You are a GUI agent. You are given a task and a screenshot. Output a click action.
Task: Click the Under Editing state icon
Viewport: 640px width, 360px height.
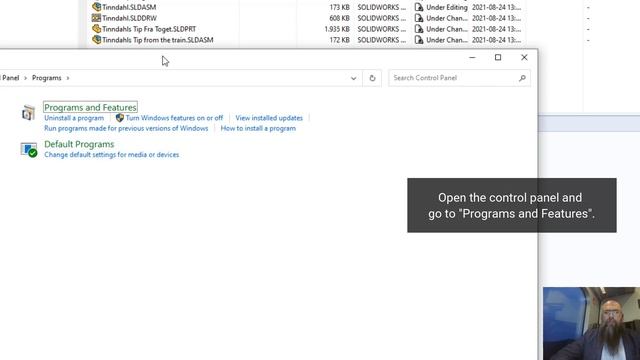(x=419, y=7)
